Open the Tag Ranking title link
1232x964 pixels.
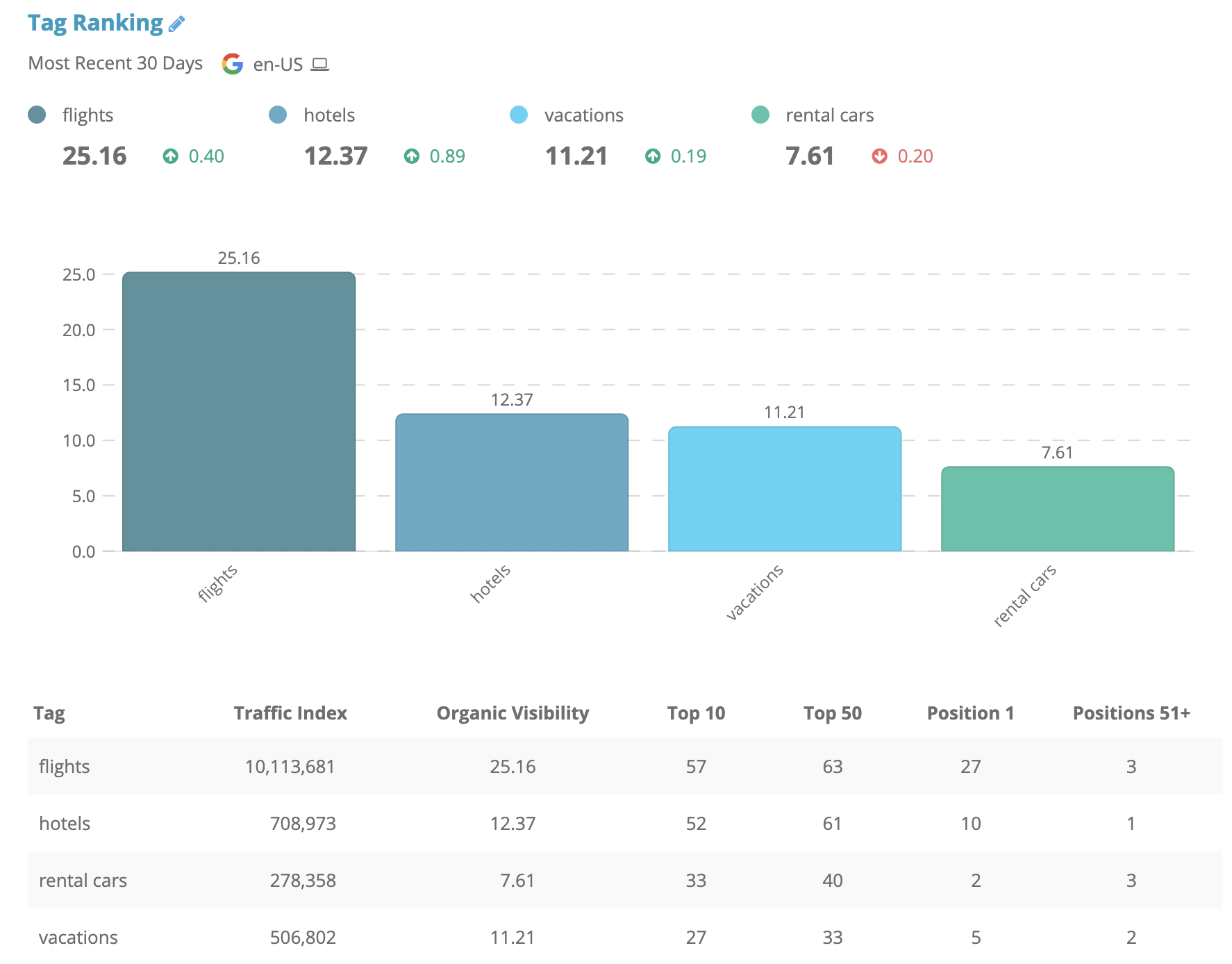[95, 23]
